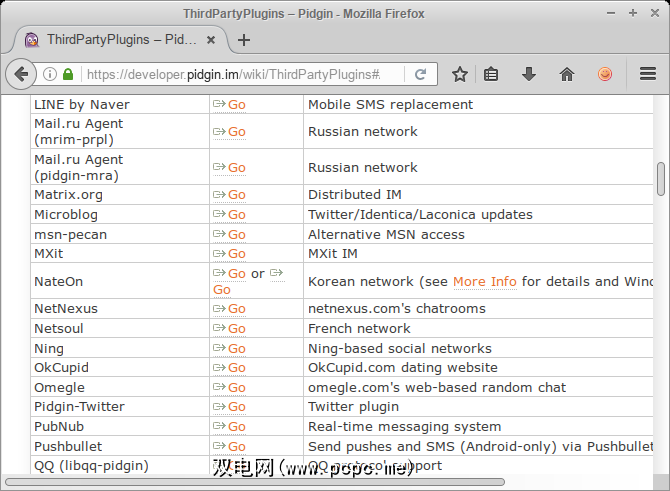
Task: Click the Go link for Pushbullet
Action: pyautogui.click(x=236, y=447)
